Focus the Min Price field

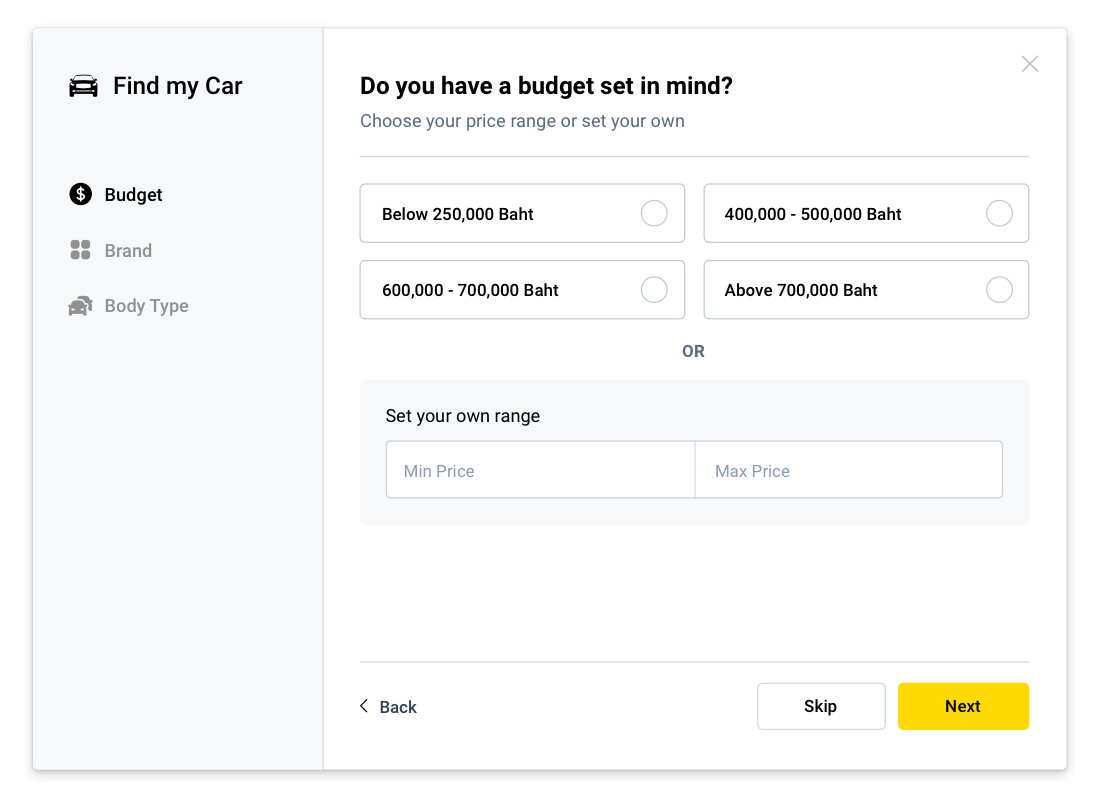[540, 470]
